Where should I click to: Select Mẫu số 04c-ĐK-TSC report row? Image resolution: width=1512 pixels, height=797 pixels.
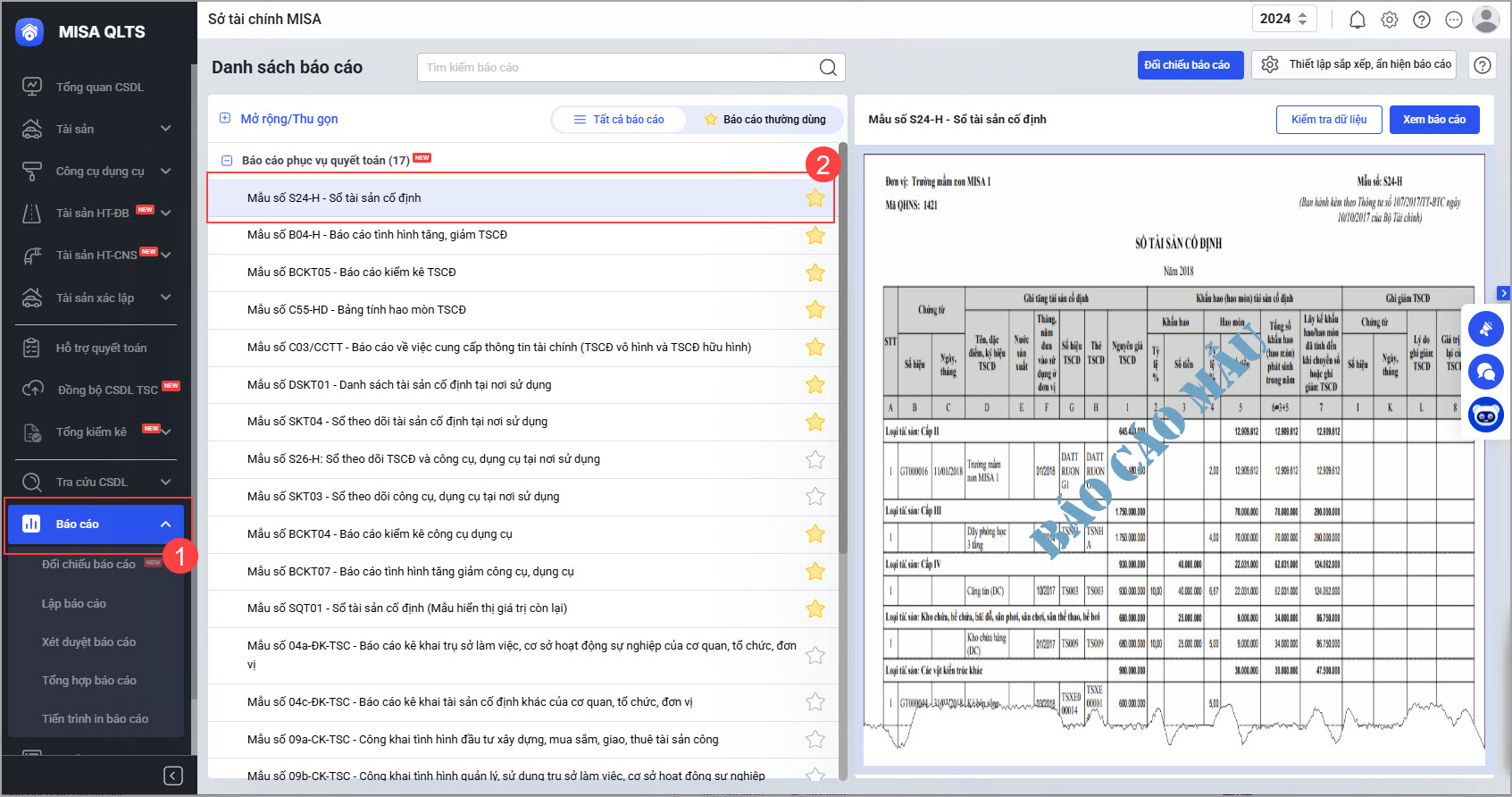click(522, 702)
